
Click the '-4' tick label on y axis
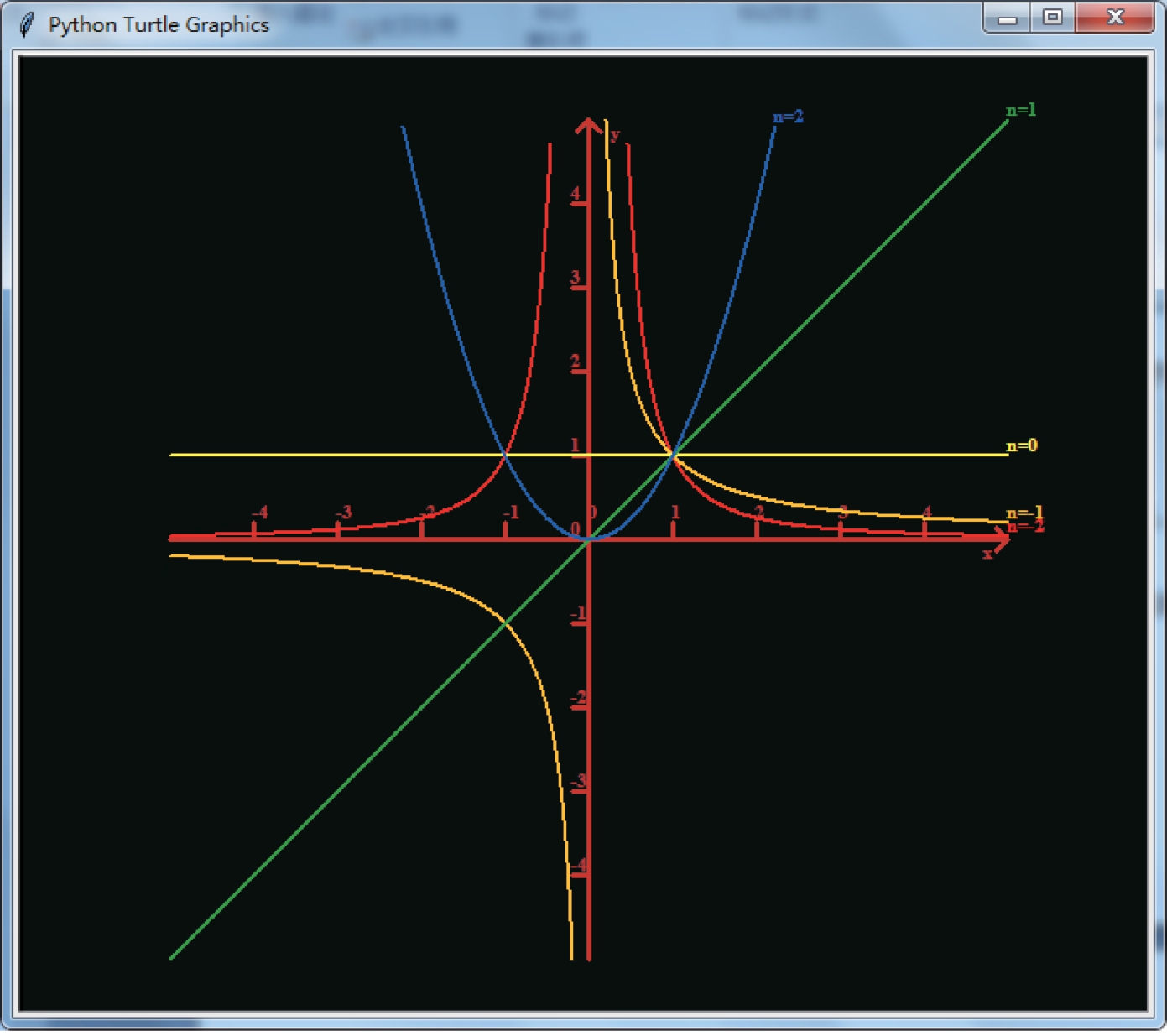(578, 865)
